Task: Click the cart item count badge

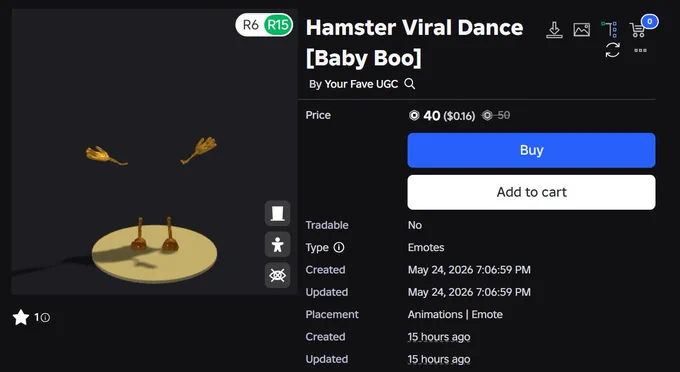Action: pos(649,21)
